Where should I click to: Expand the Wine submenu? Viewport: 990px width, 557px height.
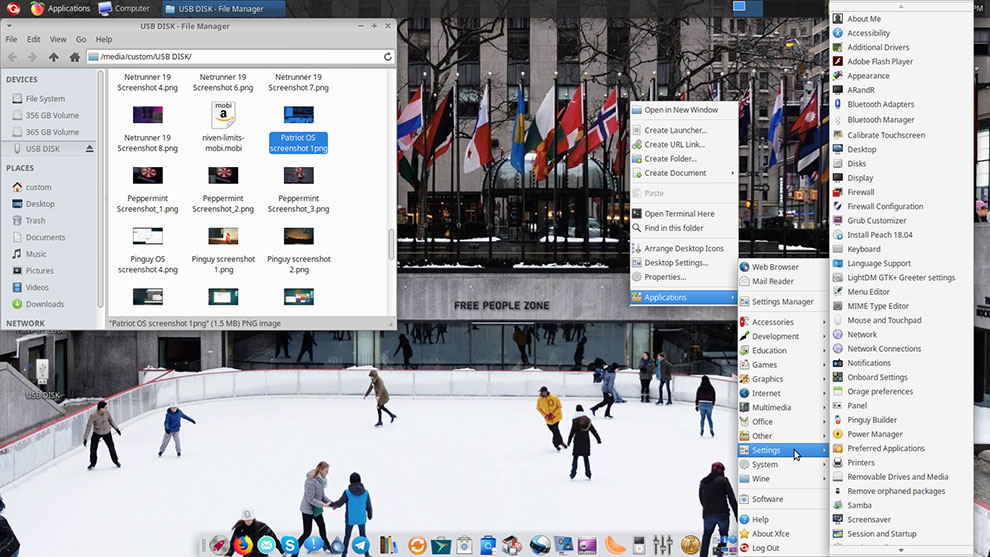click(783, 479)
